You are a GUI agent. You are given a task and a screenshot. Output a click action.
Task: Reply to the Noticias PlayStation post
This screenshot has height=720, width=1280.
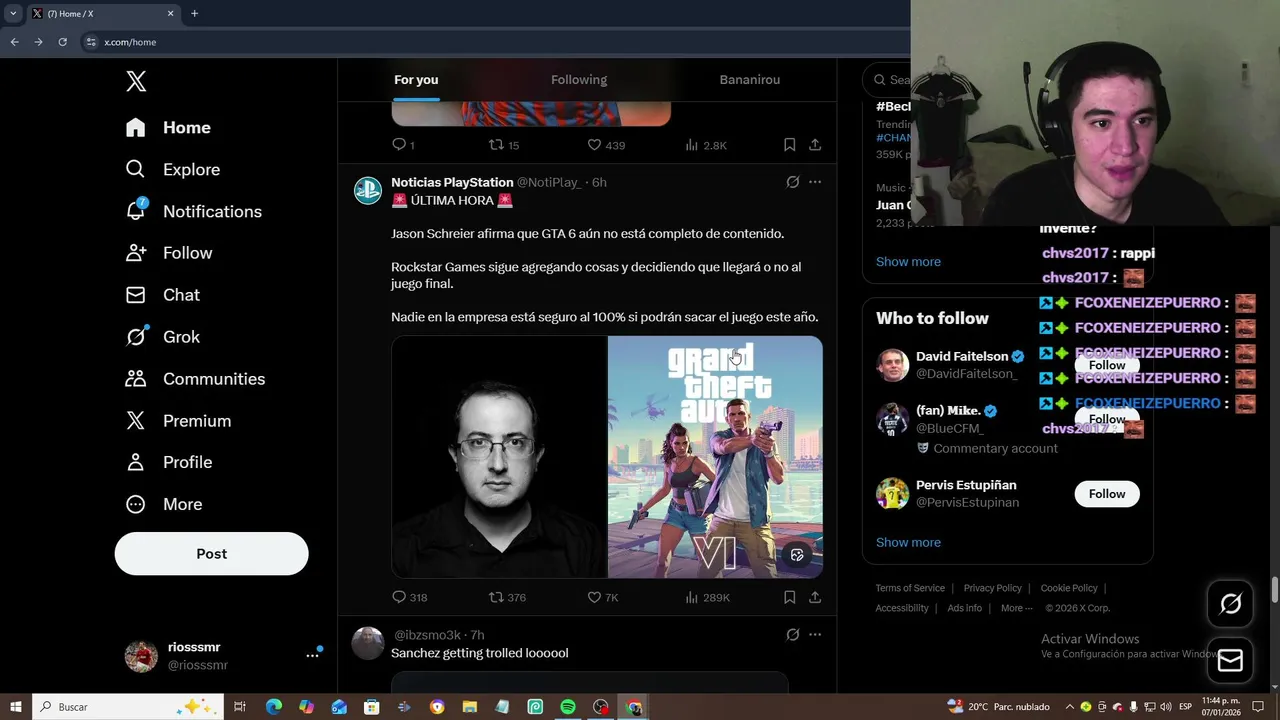coord(399,597)
